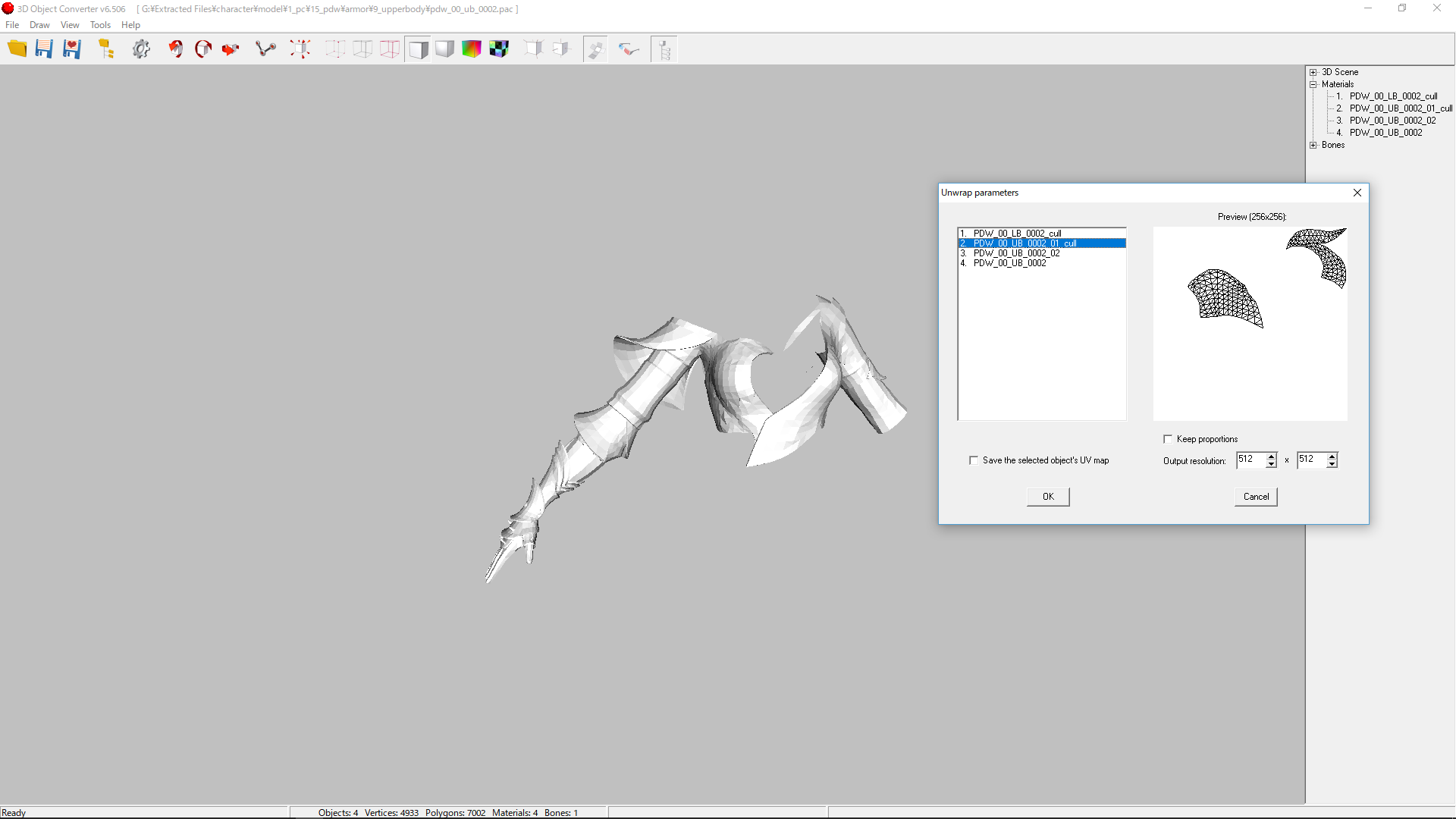1456x819 pixels.
Task: Check Save the selected object's UV map
Action: 974,460
